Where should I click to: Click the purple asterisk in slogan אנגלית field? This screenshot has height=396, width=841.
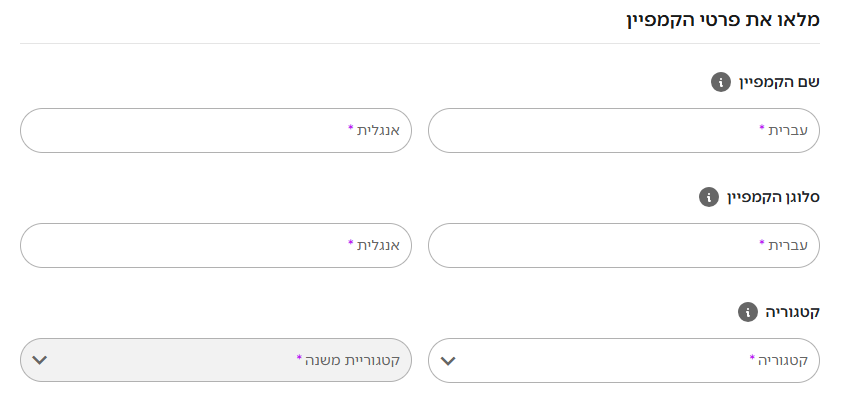tap(350, 243)
